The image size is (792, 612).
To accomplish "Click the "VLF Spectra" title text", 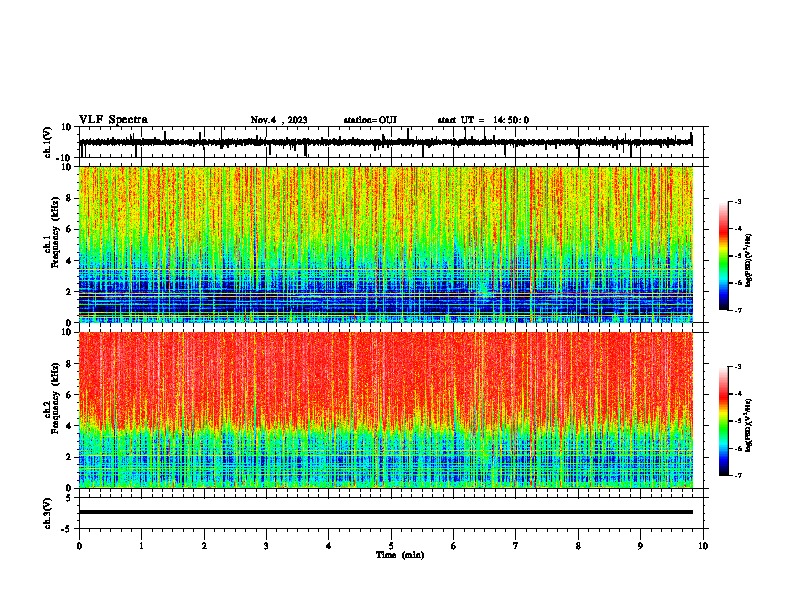I will point(113,120).
